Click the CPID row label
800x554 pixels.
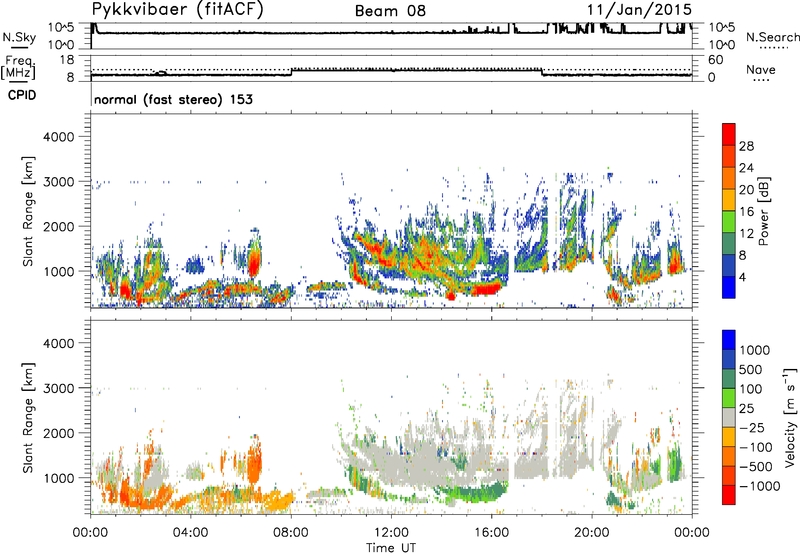click(x=22, y=95)
